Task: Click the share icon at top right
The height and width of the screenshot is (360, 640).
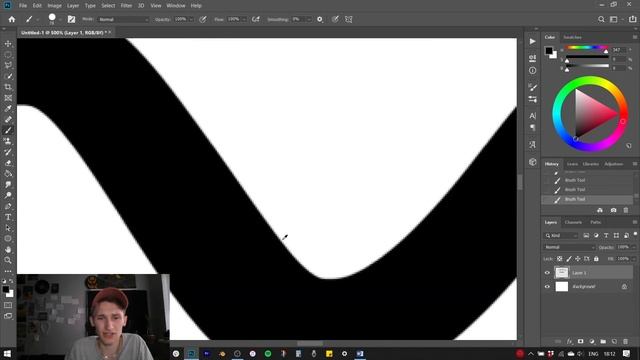Action: pyautogui.click(x=632, y=19)
